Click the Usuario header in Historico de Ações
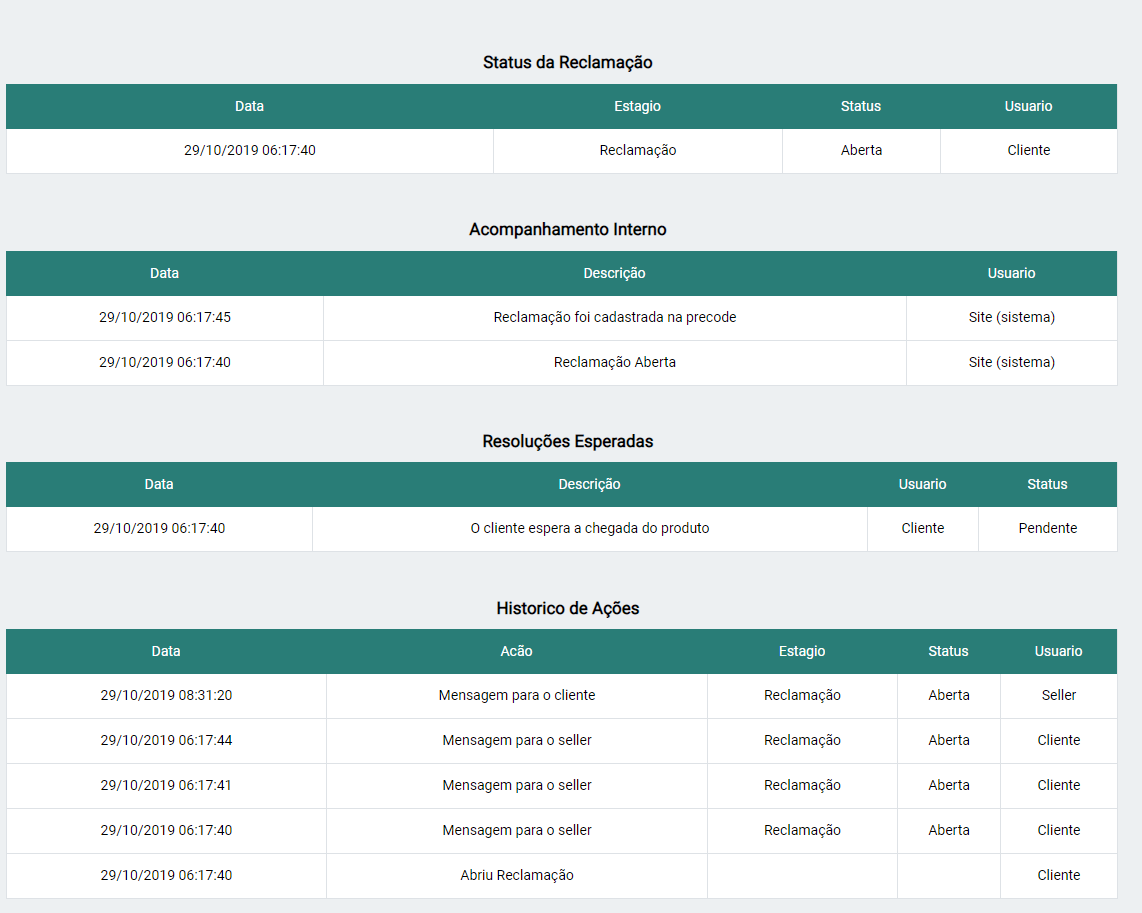This screenshot has width=1142, height=913. point(1058,652)
